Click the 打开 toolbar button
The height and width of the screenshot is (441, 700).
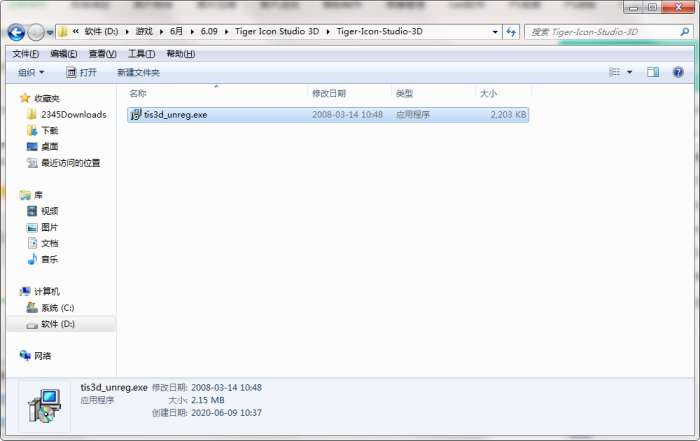click(x=81, y=72)
